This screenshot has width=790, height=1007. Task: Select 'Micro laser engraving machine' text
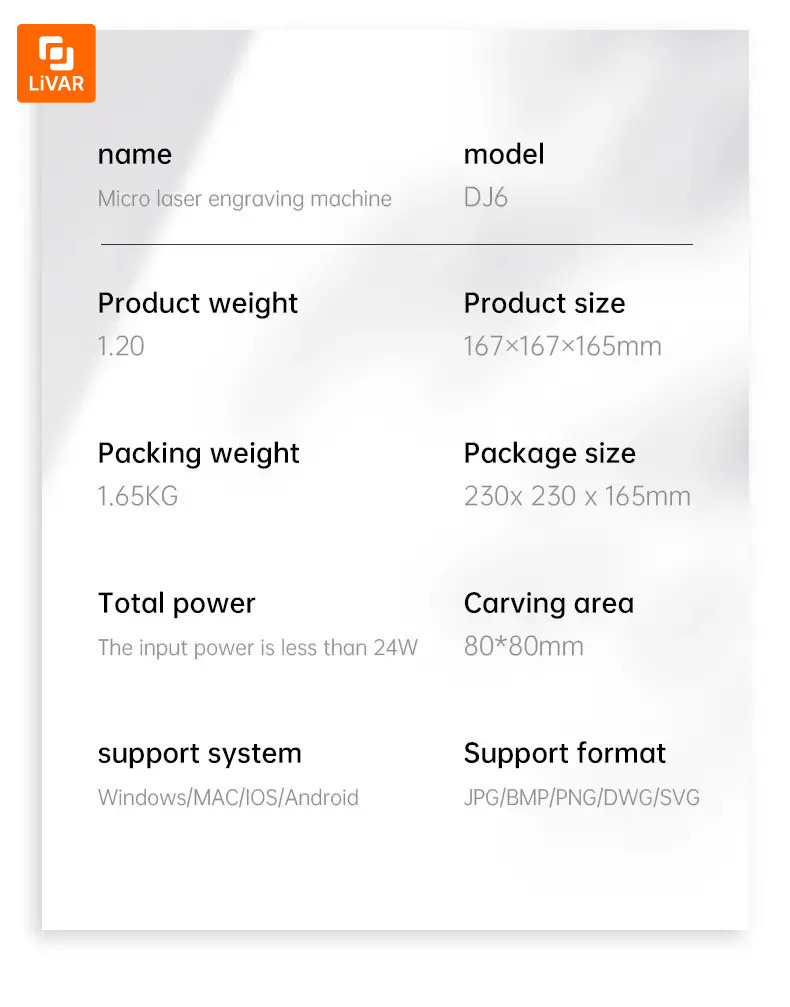(x=245, y=198)
